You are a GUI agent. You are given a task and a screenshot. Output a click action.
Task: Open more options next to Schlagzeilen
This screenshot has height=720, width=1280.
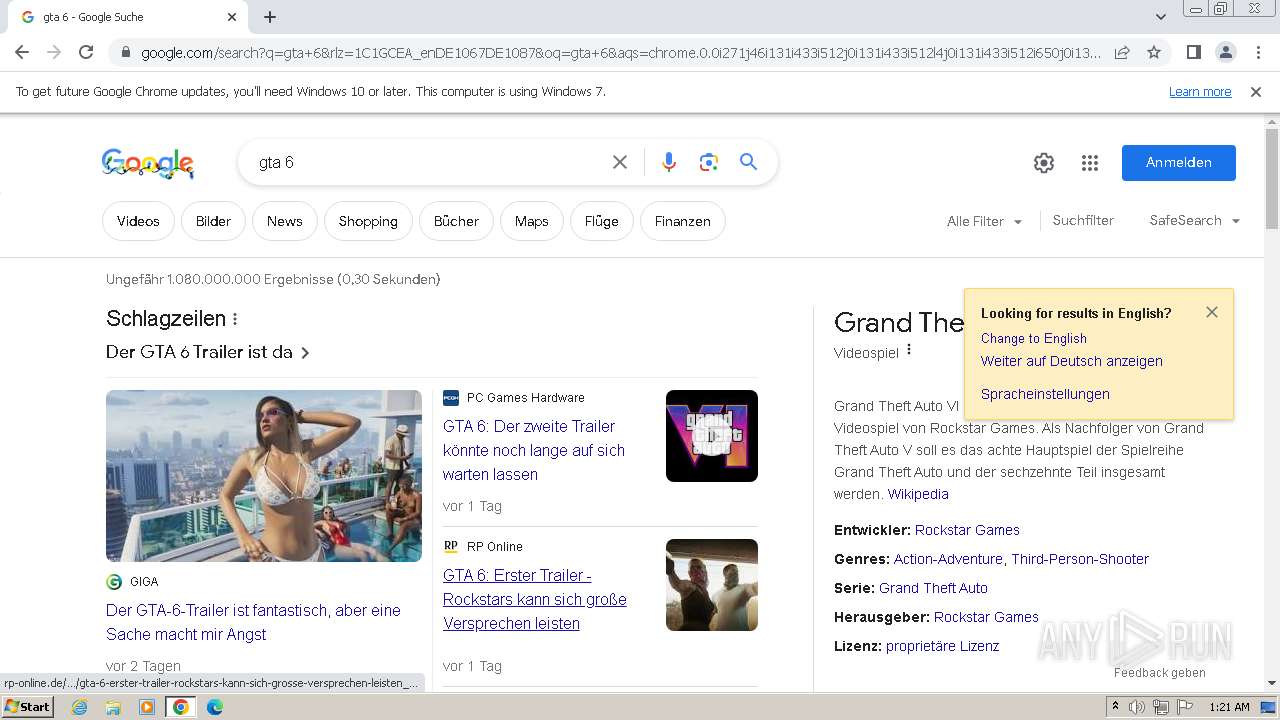point(235,319)
